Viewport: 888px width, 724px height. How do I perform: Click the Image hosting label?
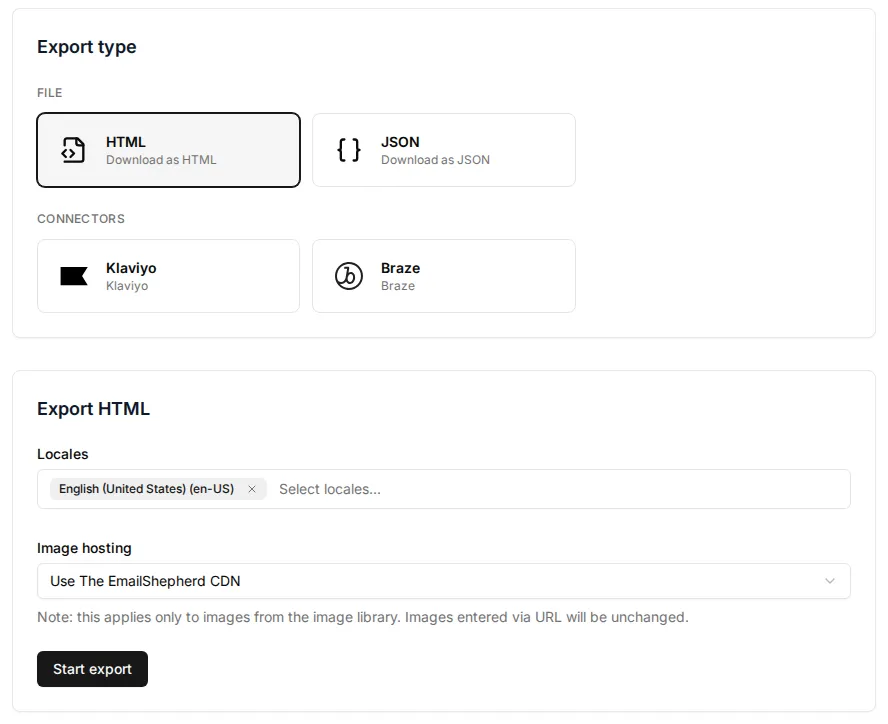pos(84,548)
